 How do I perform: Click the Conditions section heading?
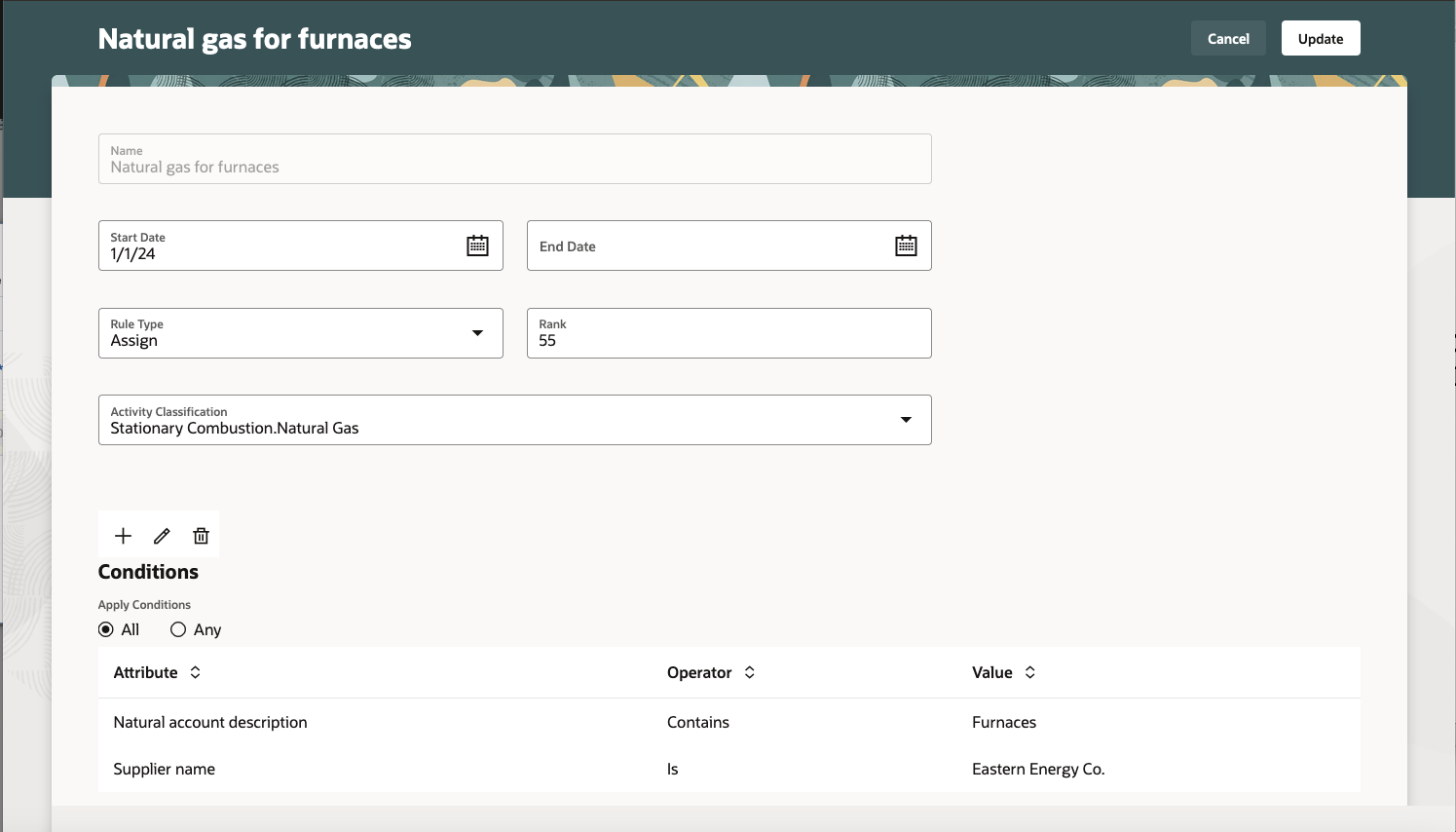(148, 572)
